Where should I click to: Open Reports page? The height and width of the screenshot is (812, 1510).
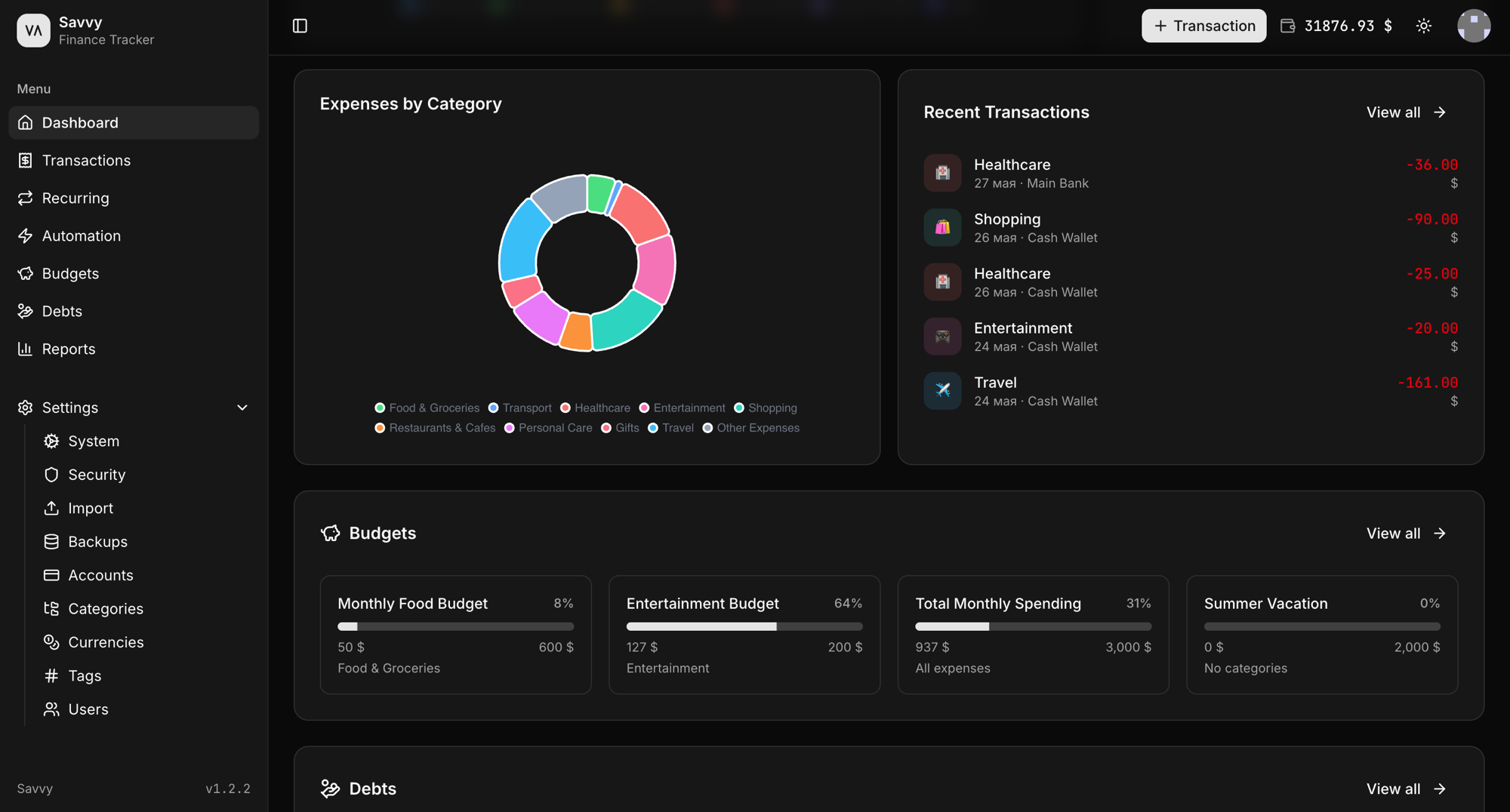click(x=134, y=349)
